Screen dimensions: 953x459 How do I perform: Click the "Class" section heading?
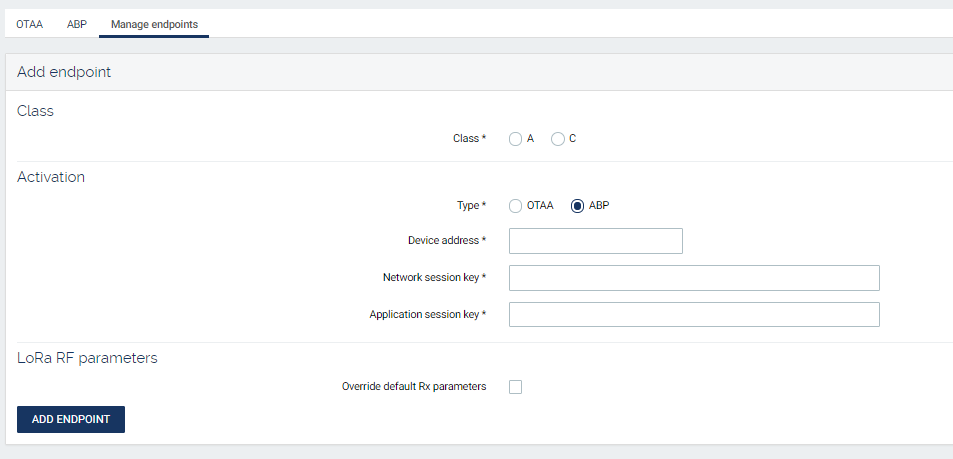[x=36, y=111]
